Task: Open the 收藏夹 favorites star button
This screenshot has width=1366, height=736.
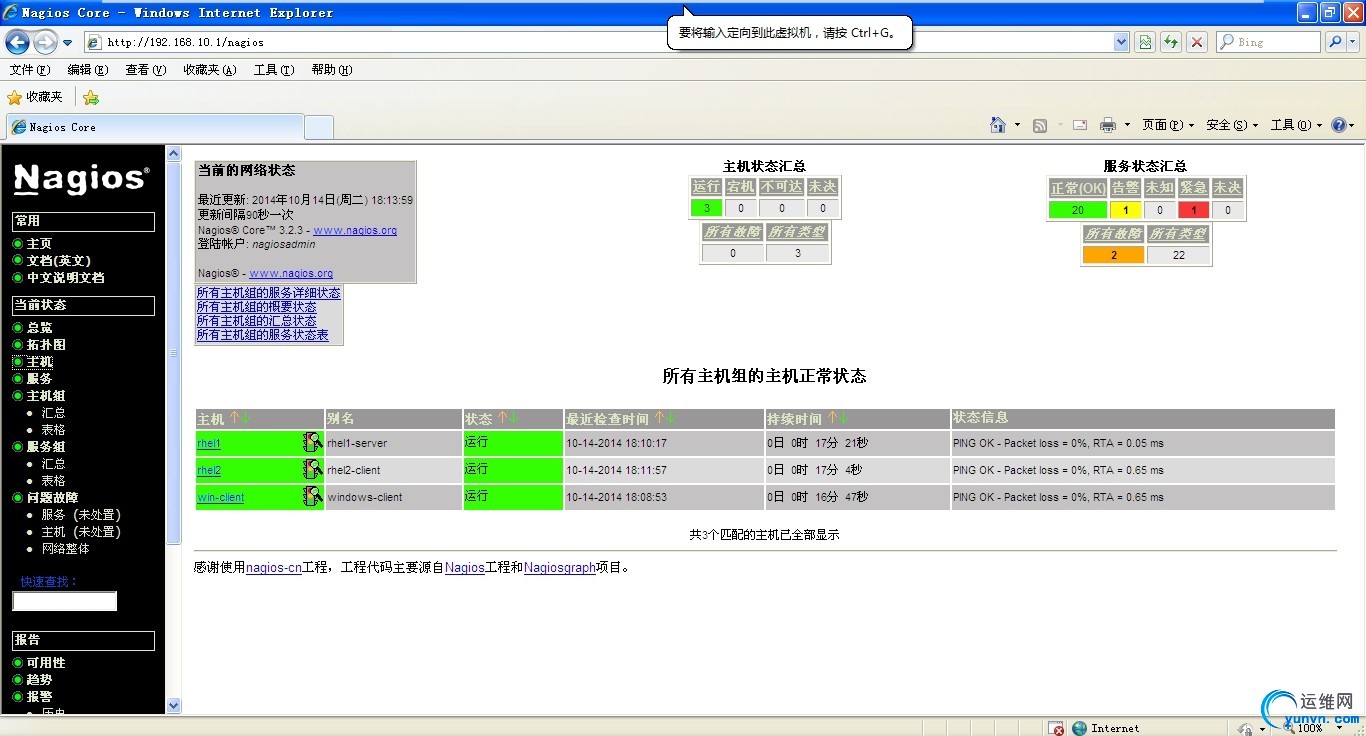Action: 35,97
